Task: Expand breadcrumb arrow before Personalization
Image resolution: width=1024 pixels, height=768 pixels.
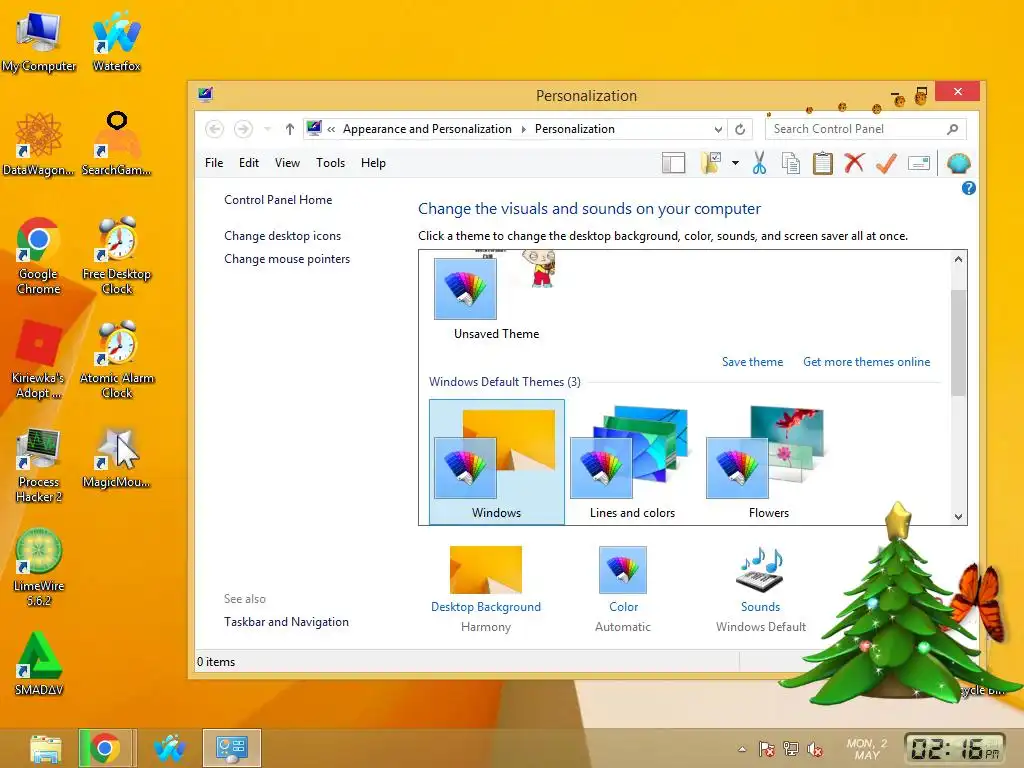Action: [524, 129]
